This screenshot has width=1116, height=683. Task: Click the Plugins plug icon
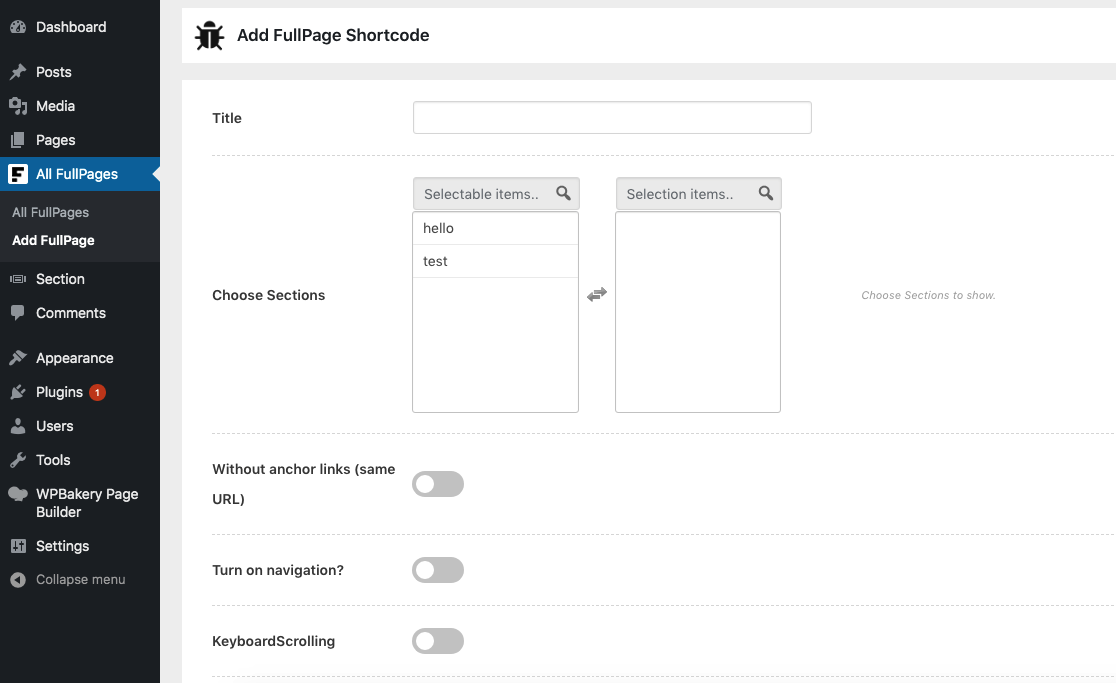[18, 392]
